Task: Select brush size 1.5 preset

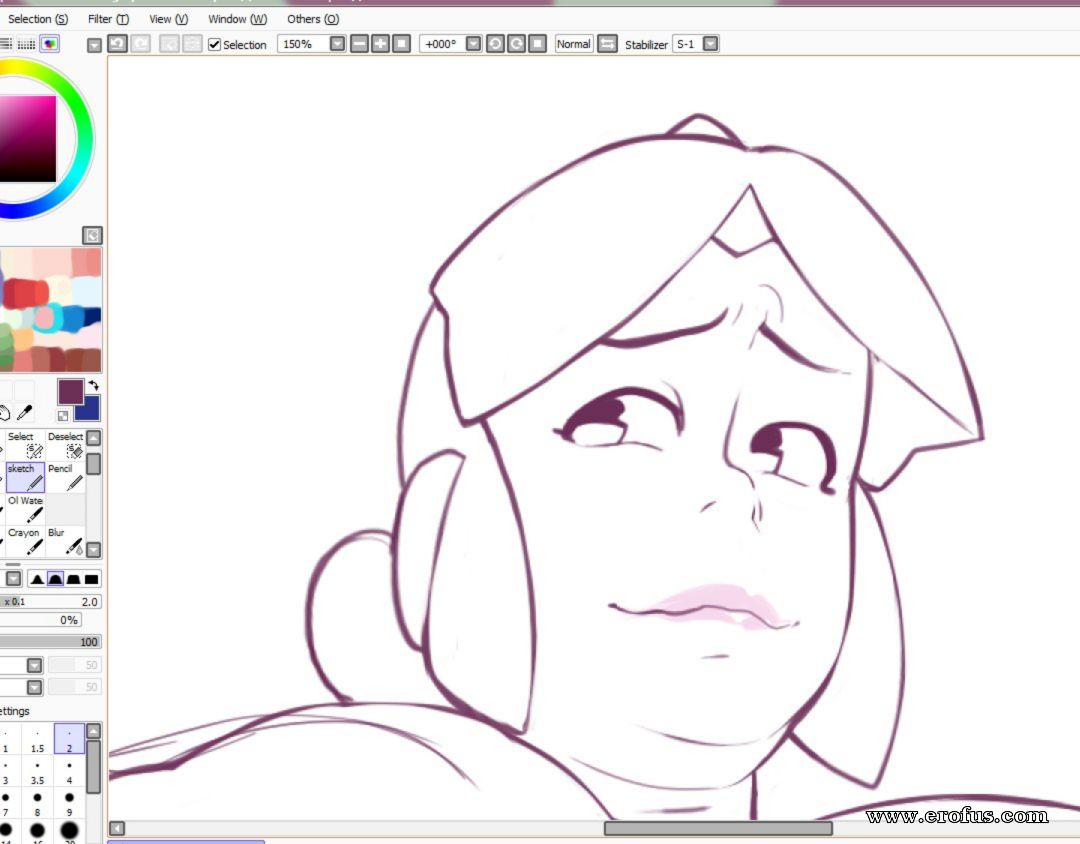Action: [37, 739]
